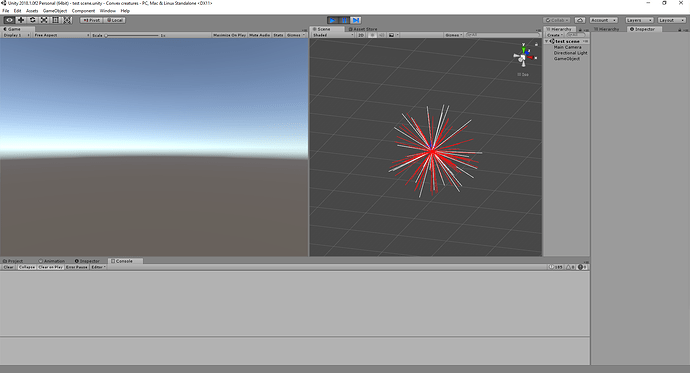Click the scene orientation gizmo
The height and width of the screenshot is (373, 690).
(x=524, y=56)
